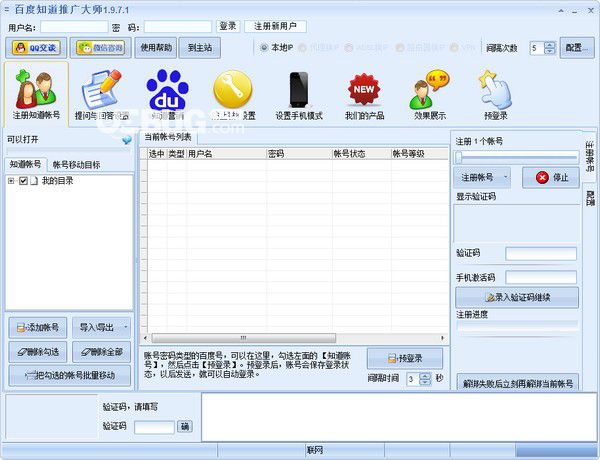Click the 添加帐号 button
Image resolution: width=600 pixels, height=460 pixels.
tap(38, 328)
